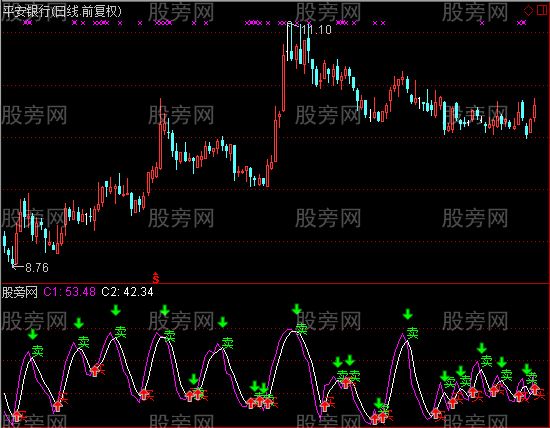
Task: Click the C1: 53.48 indicator value
Action: click(x=69, y=292)
